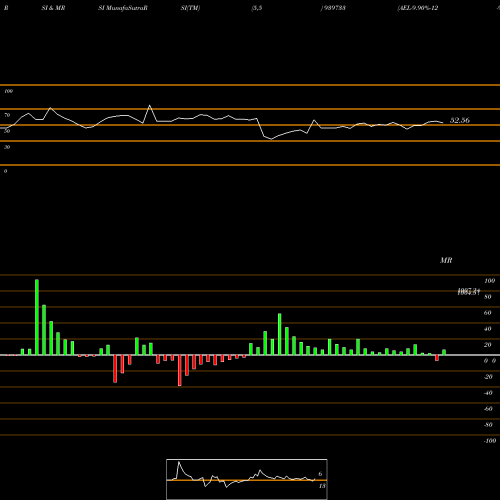
Task: Click the RSI value label 52.56
Action: click(460, 120)
